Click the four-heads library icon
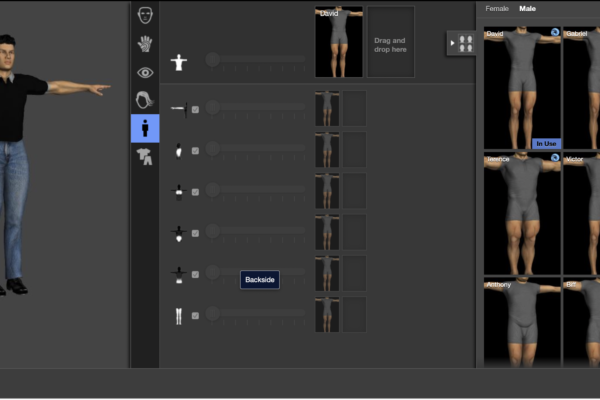Viewport: 600px width, 400px height. pos(466,43)
